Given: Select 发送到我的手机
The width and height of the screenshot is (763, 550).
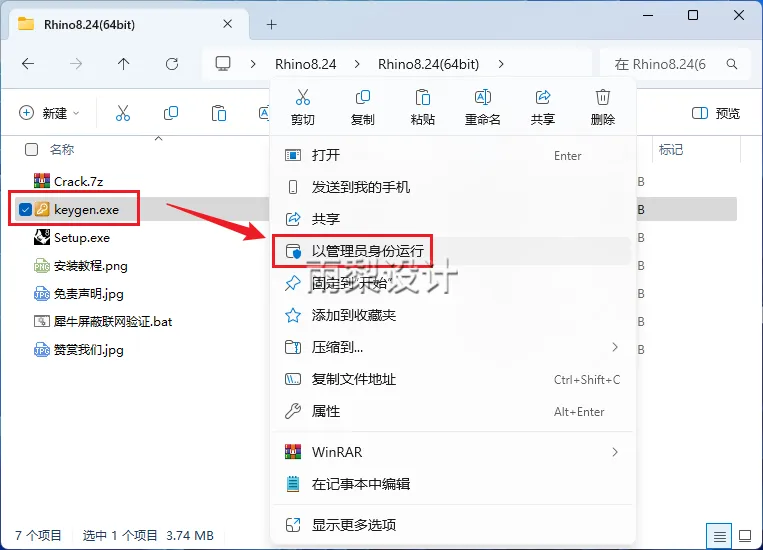Looking at the screenshot, I should pyautogui.click(x=453, y=187).
